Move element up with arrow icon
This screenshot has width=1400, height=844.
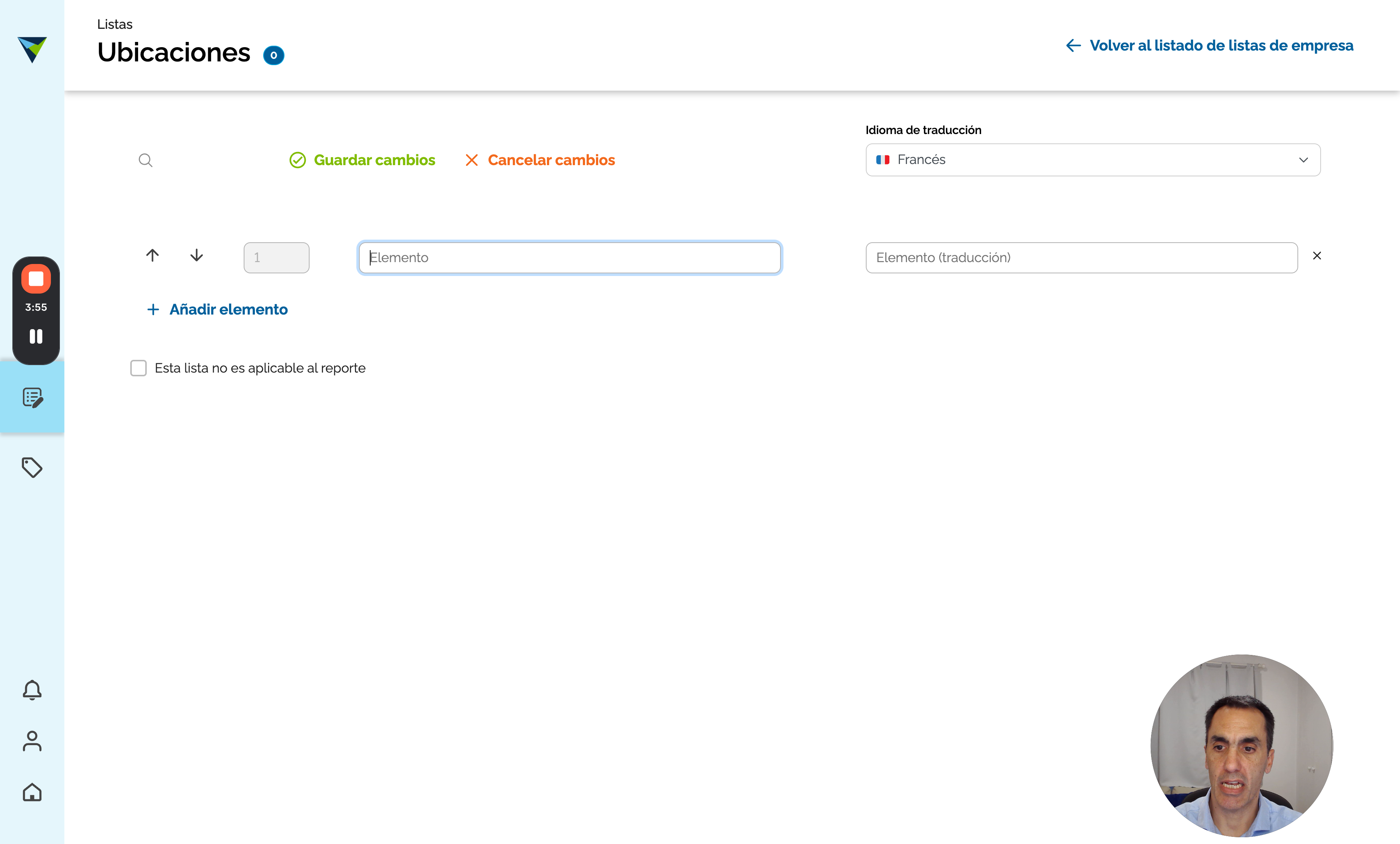pyautogui.click(x=152, y=255)
